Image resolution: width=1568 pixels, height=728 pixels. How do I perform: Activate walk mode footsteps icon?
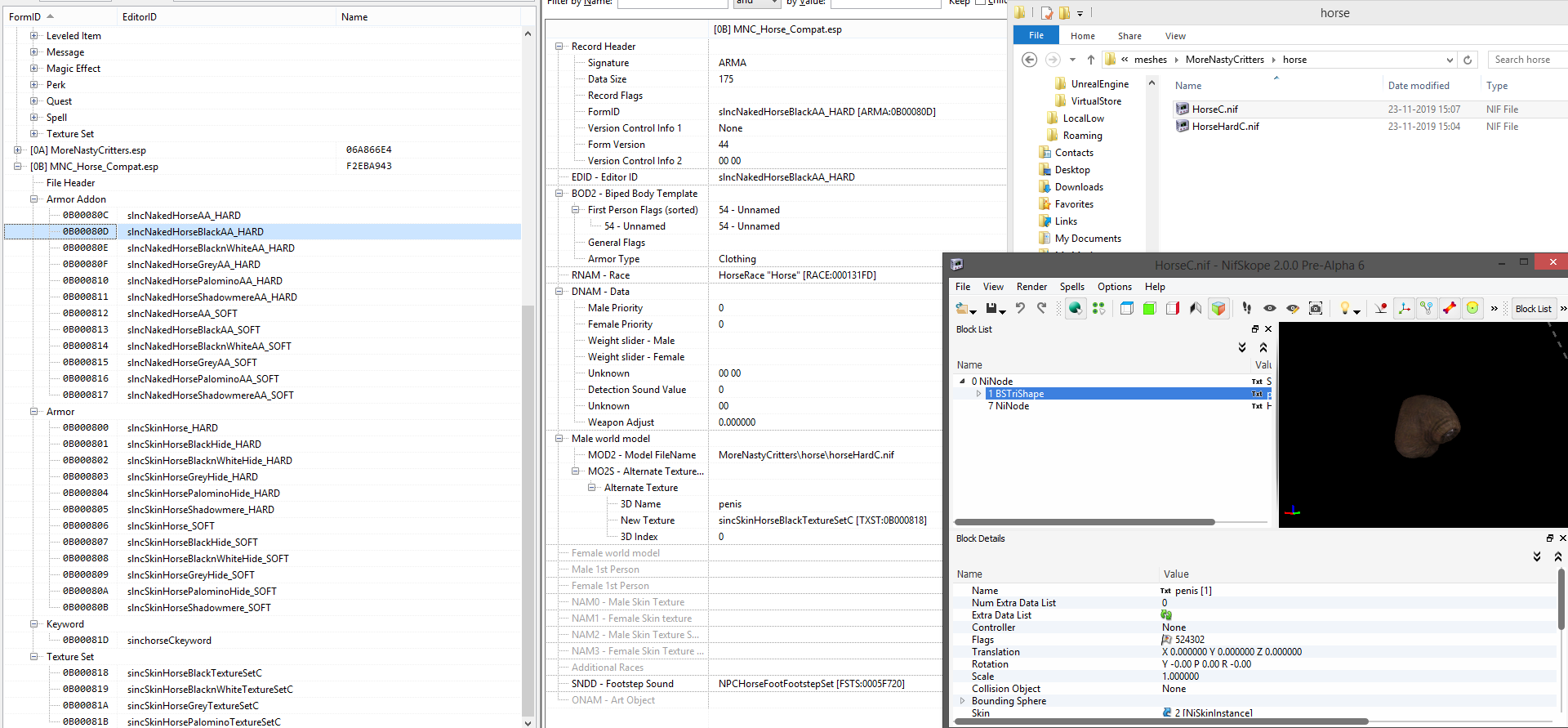click(x=1247, y=308)
